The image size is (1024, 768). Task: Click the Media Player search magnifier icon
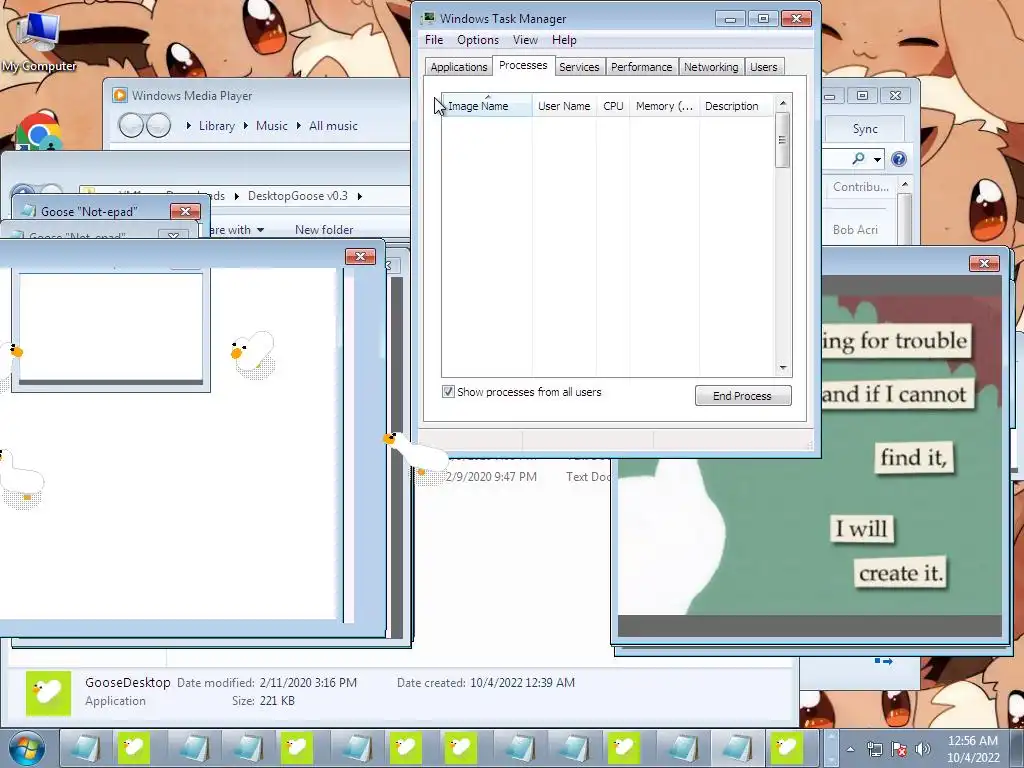859,158
